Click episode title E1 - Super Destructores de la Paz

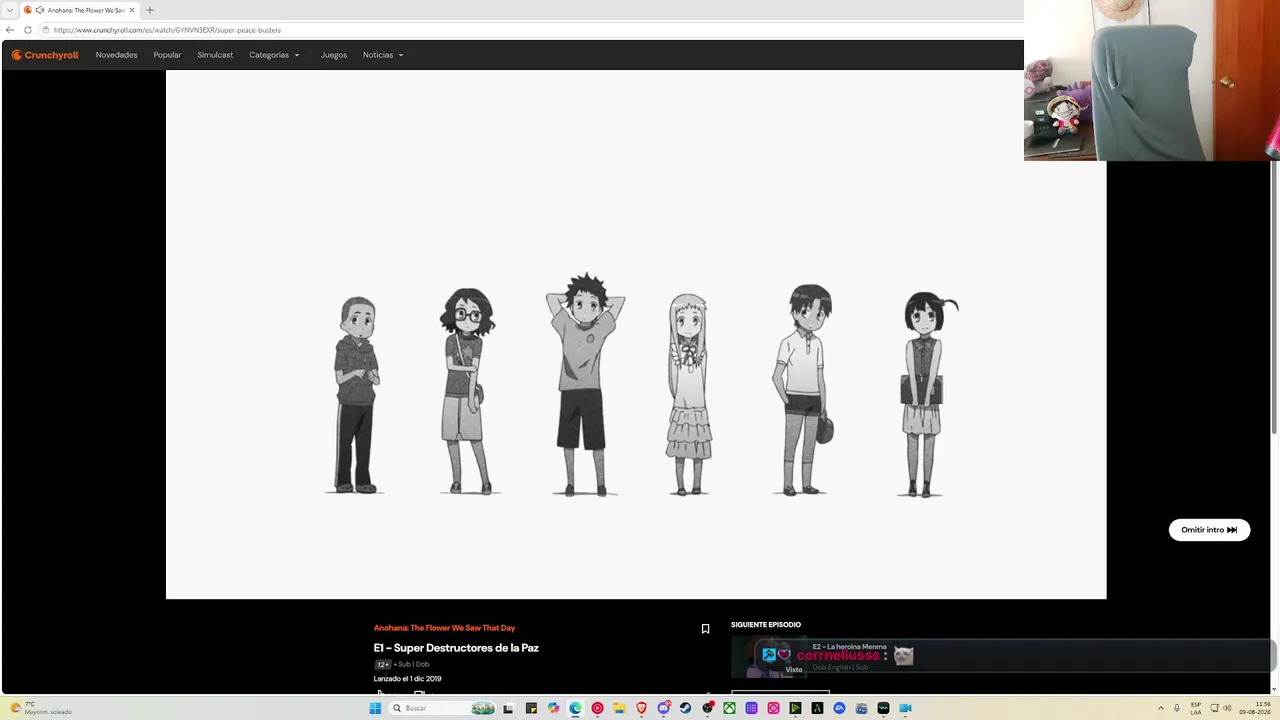coord(456,648)
